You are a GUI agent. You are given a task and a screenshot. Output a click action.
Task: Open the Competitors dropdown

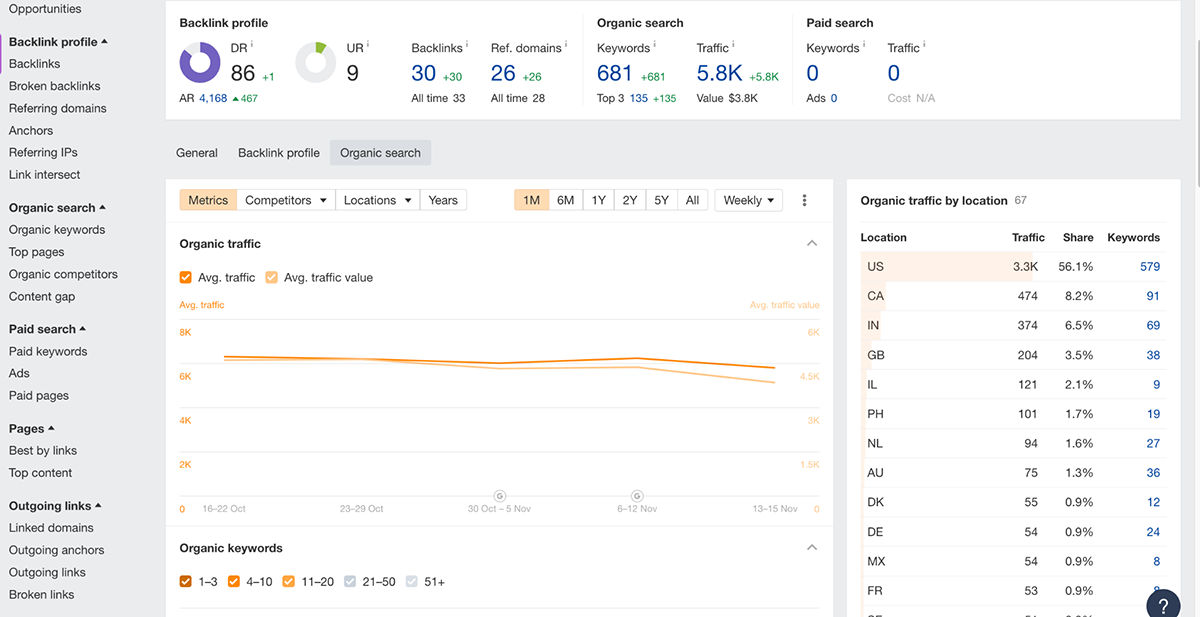[286, 200]
